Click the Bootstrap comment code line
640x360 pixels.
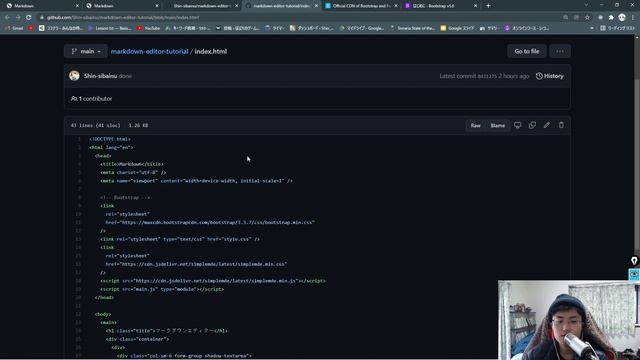[x=125, y=198]
